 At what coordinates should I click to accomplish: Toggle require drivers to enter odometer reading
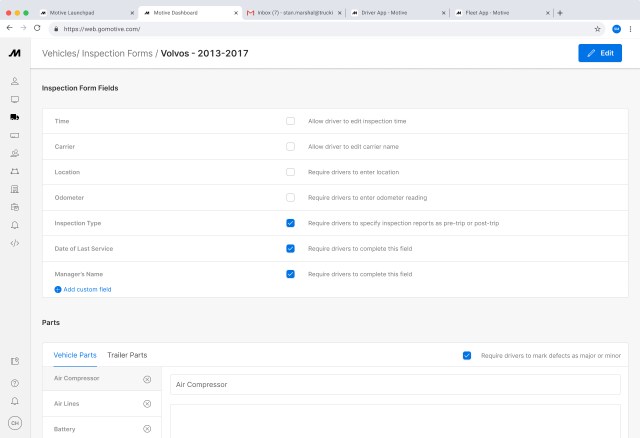click(x=290, y=197)
